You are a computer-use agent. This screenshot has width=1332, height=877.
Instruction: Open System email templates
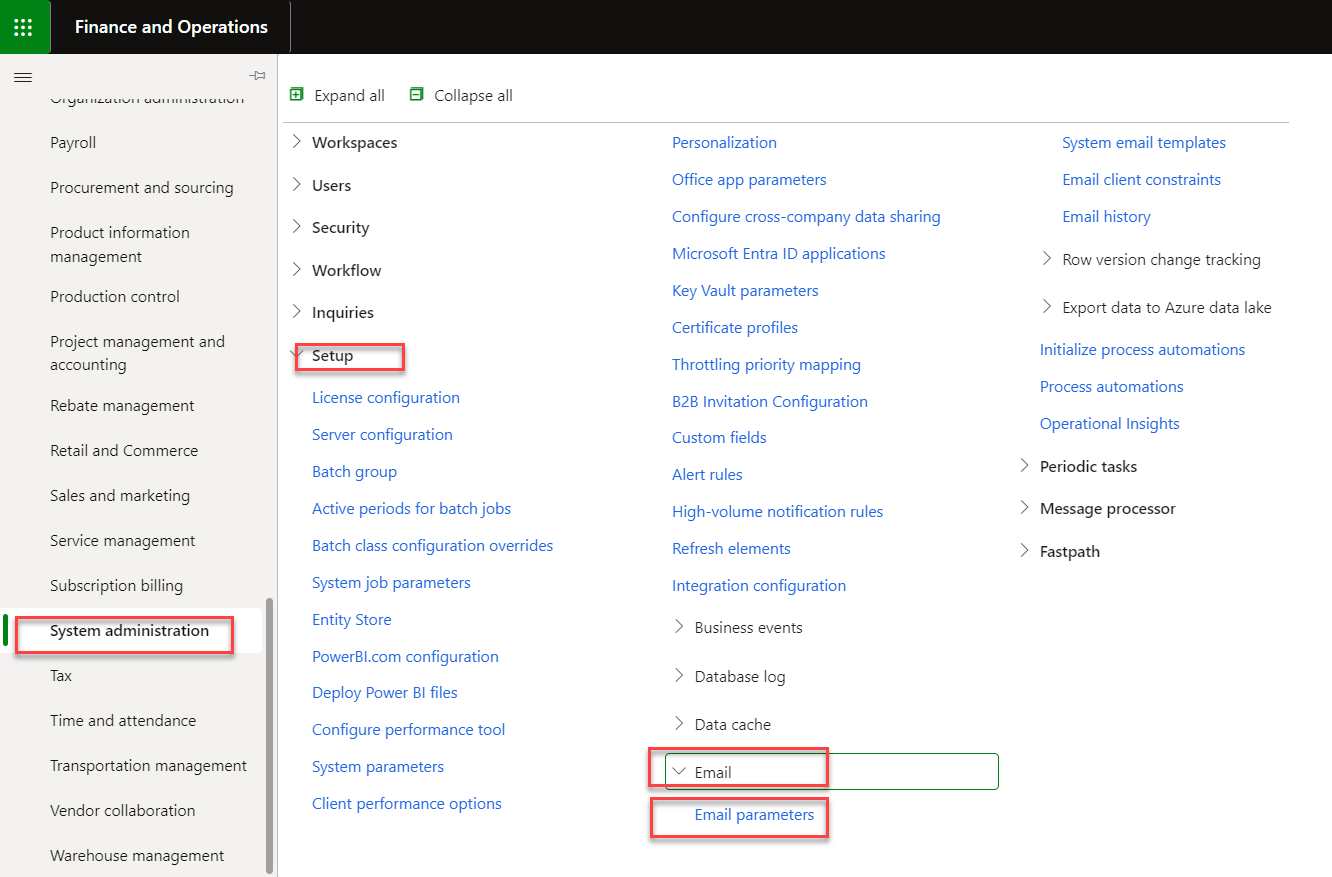point(1143,142)
